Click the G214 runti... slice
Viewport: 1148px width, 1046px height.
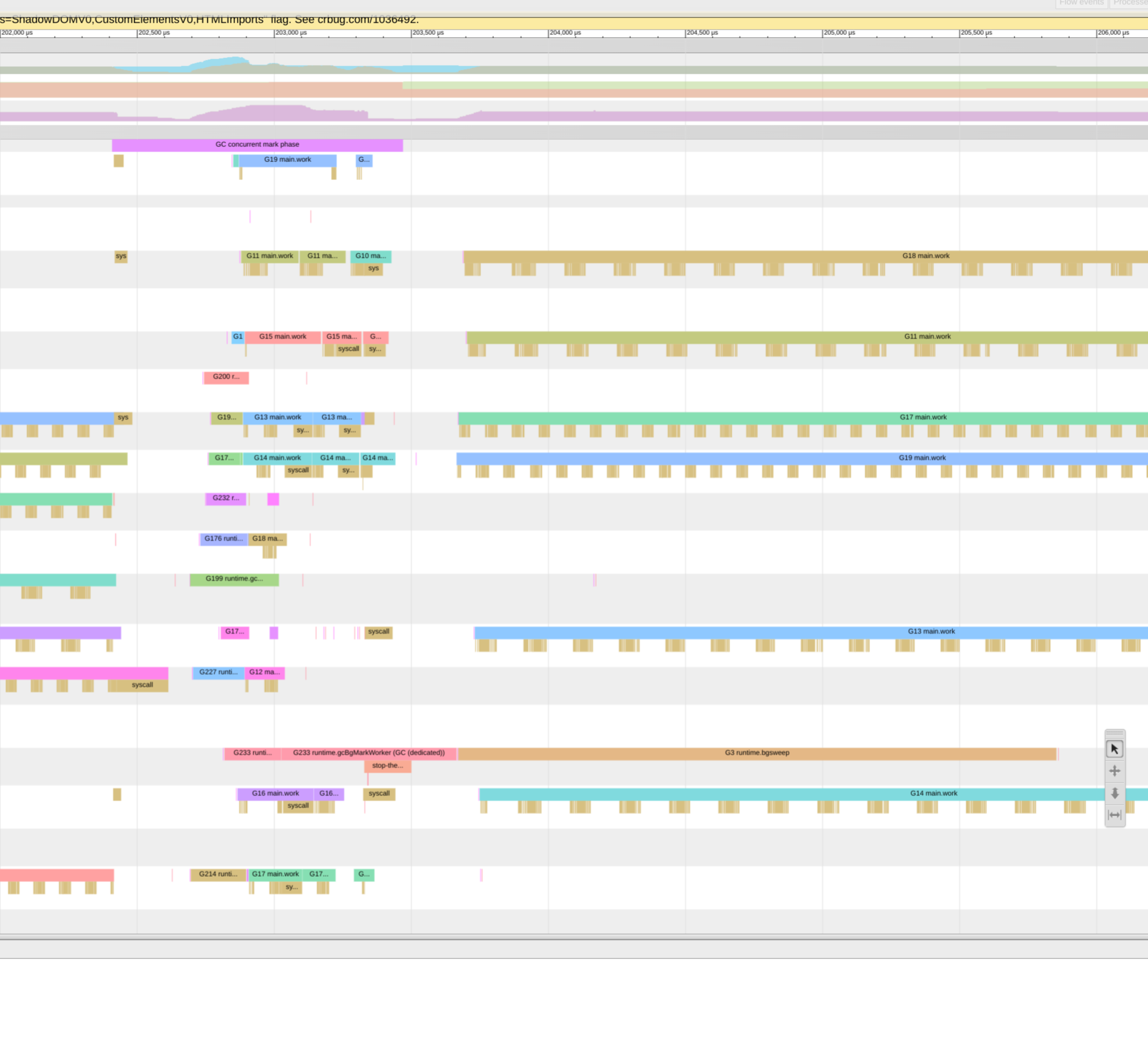click(218, 875)
